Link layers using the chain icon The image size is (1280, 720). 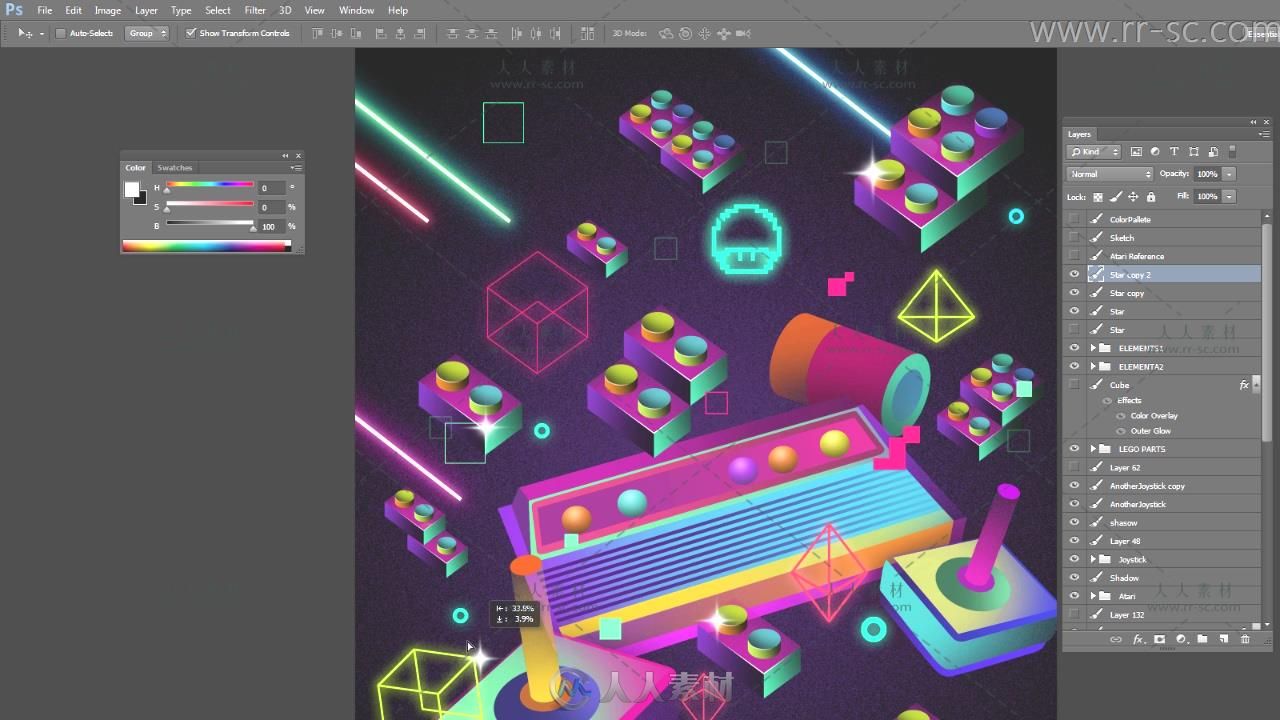point(1116,640)
